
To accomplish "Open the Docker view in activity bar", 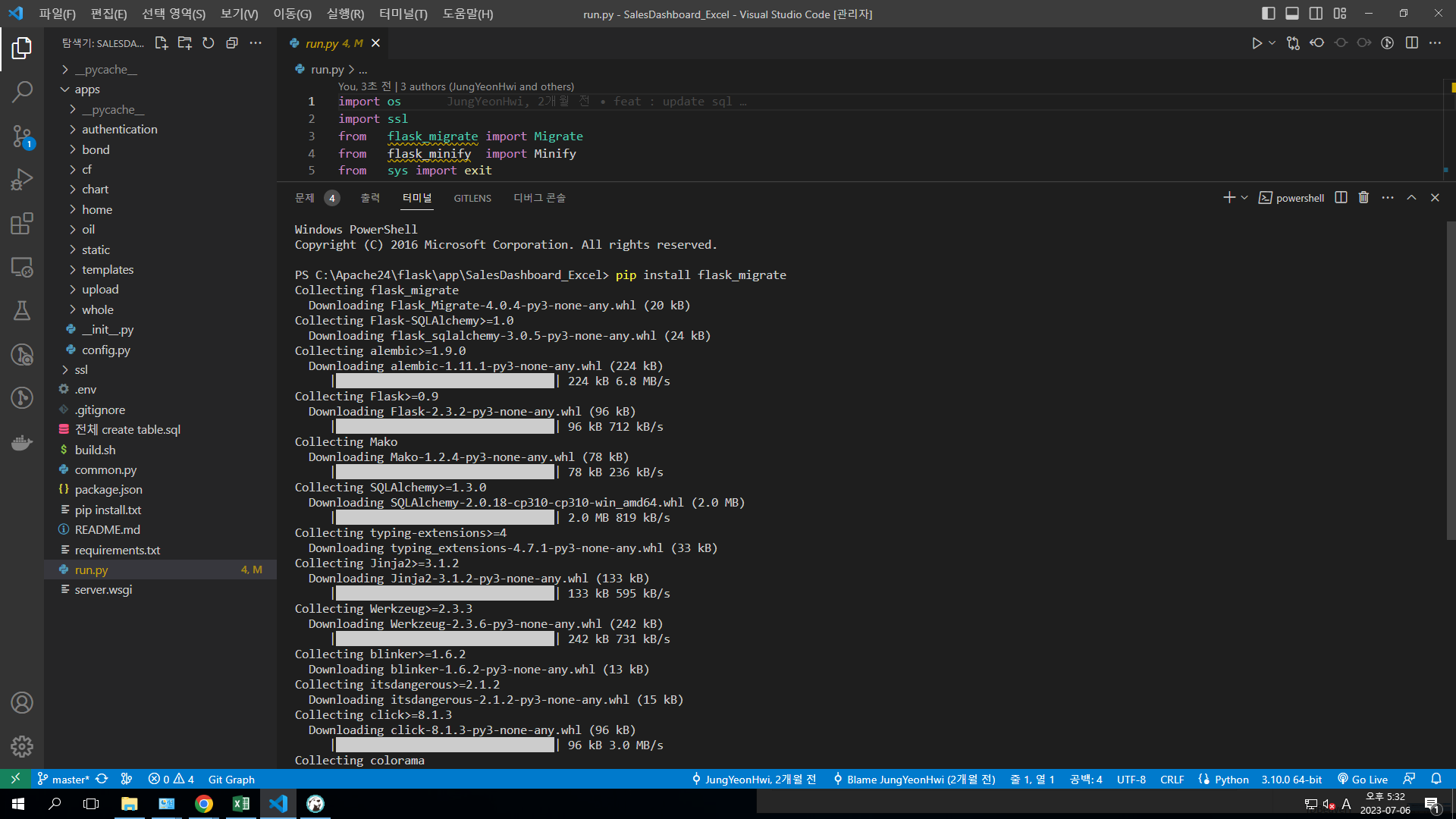I will pos(22,442).
